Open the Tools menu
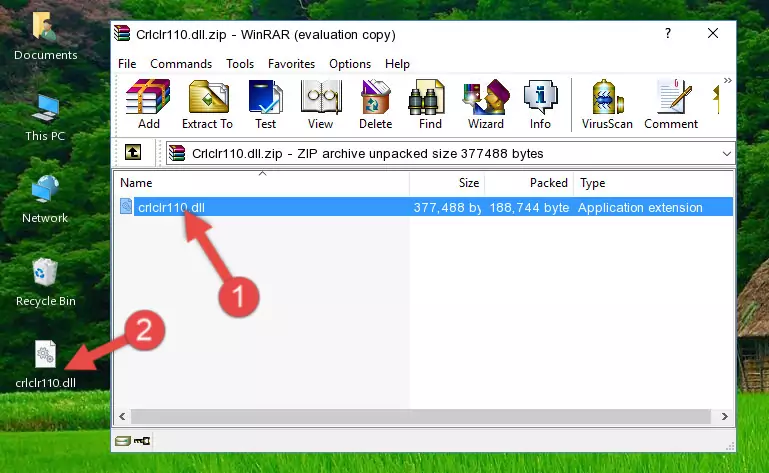The width and height of the screenshot is (769, 473). tap(240, 64)
